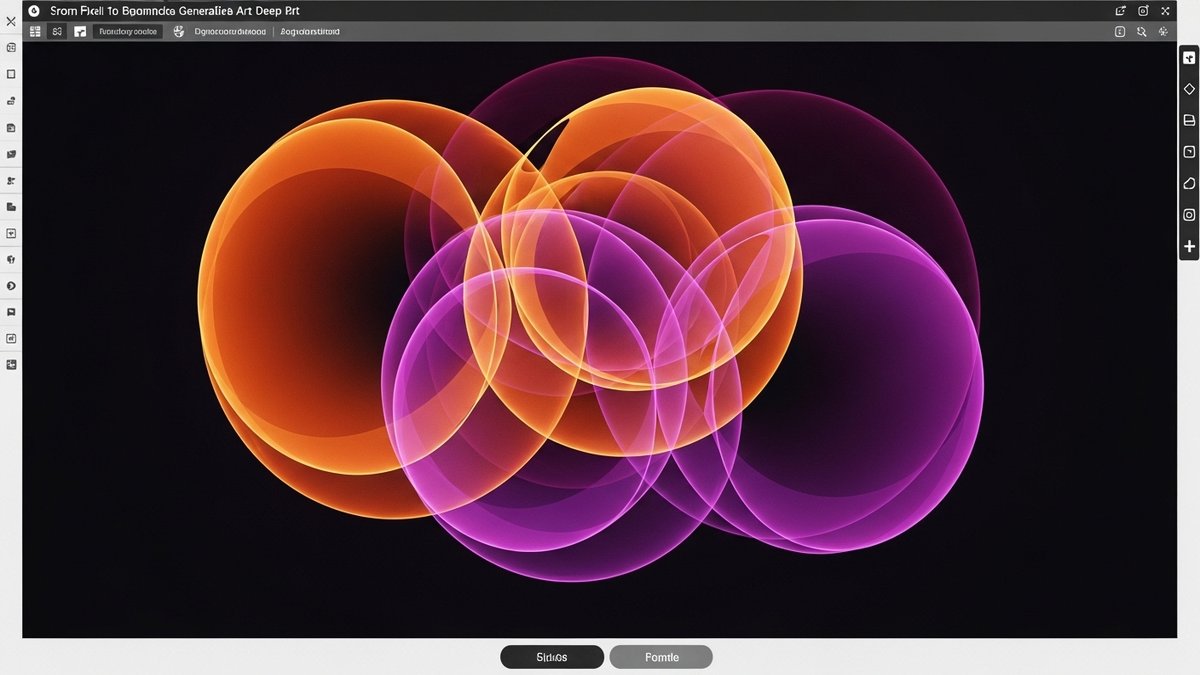The width and height of the screenshot is (1200, 675).
Task: Toggle the image thumbnail view in the toolbar
Action: [x=79, y=31]
